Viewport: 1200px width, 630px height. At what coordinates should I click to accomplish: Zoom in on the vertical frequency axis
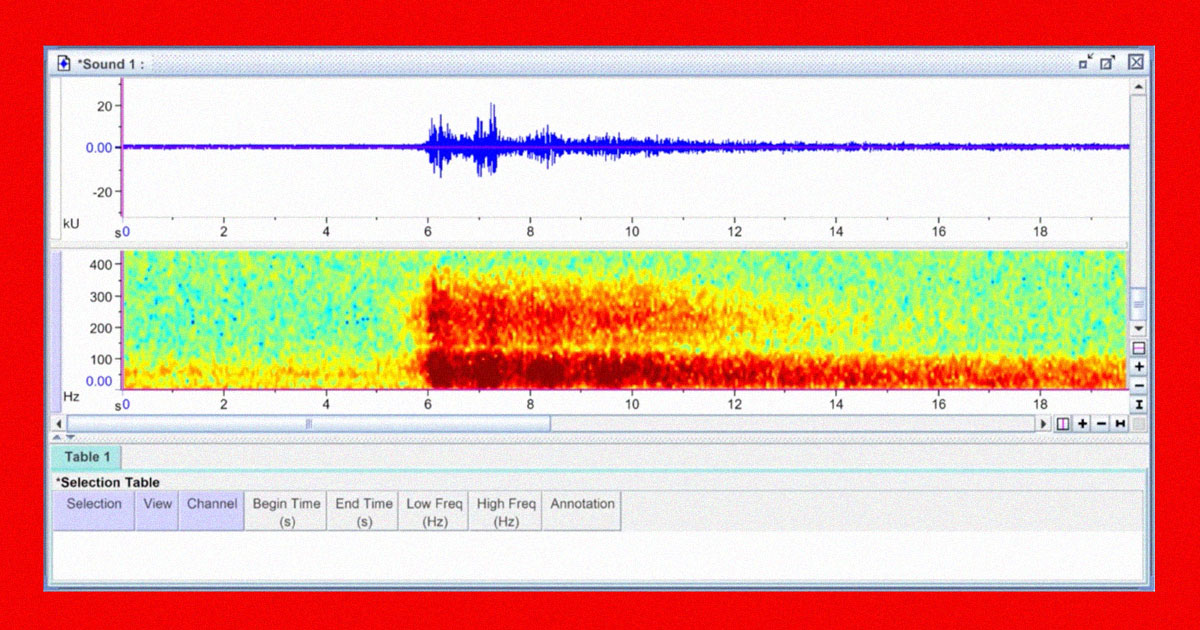coord(1138,367)
